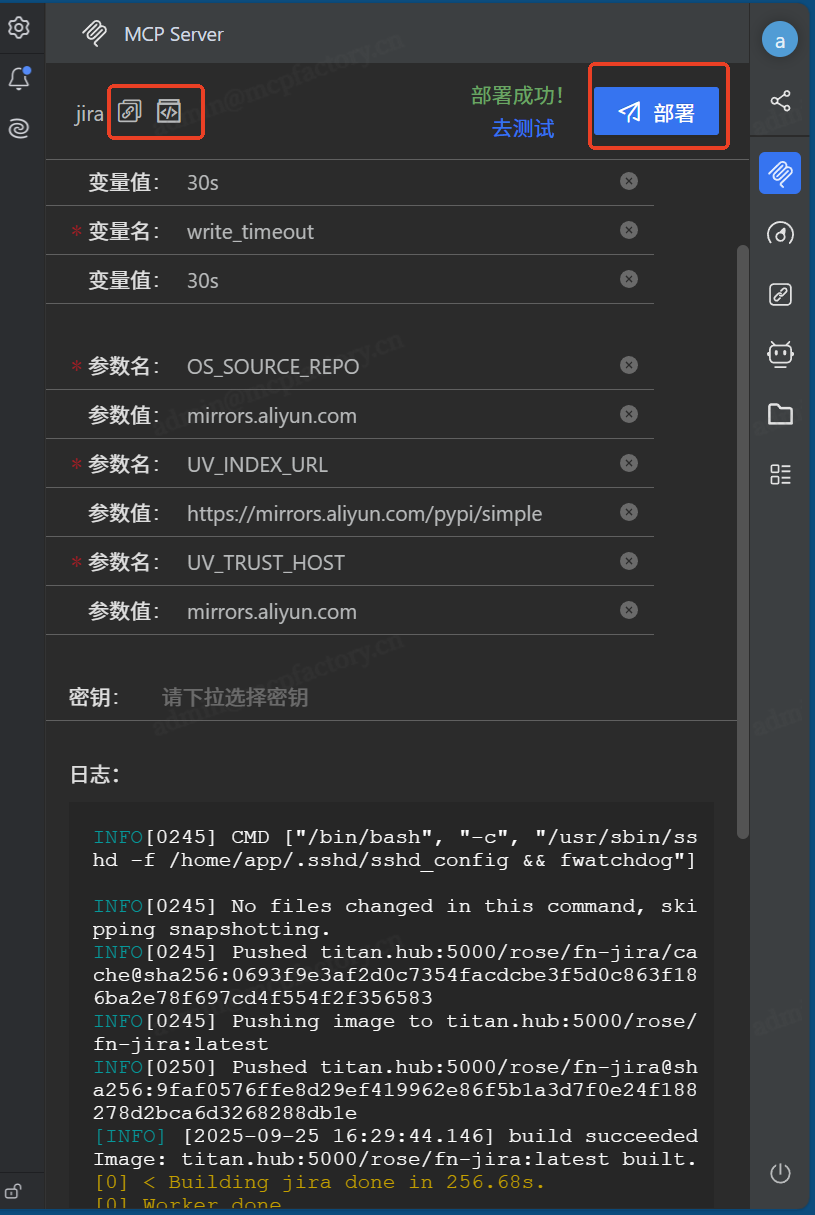This screenshot has width=815, height=1215.
Task: Follow the 去测试 link
Action: coord(522,129)
